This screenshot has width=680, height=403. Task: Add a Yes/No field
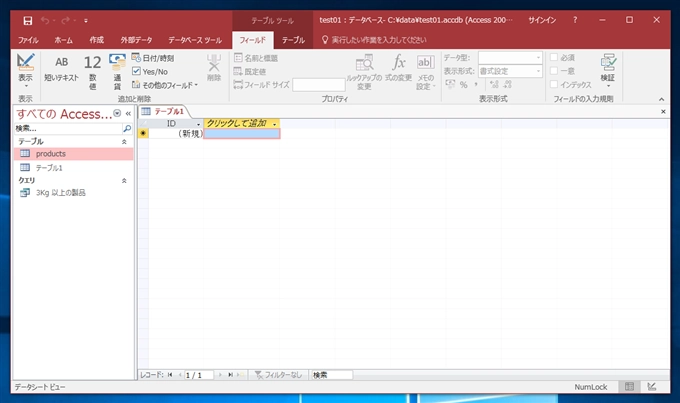point(150,71)
